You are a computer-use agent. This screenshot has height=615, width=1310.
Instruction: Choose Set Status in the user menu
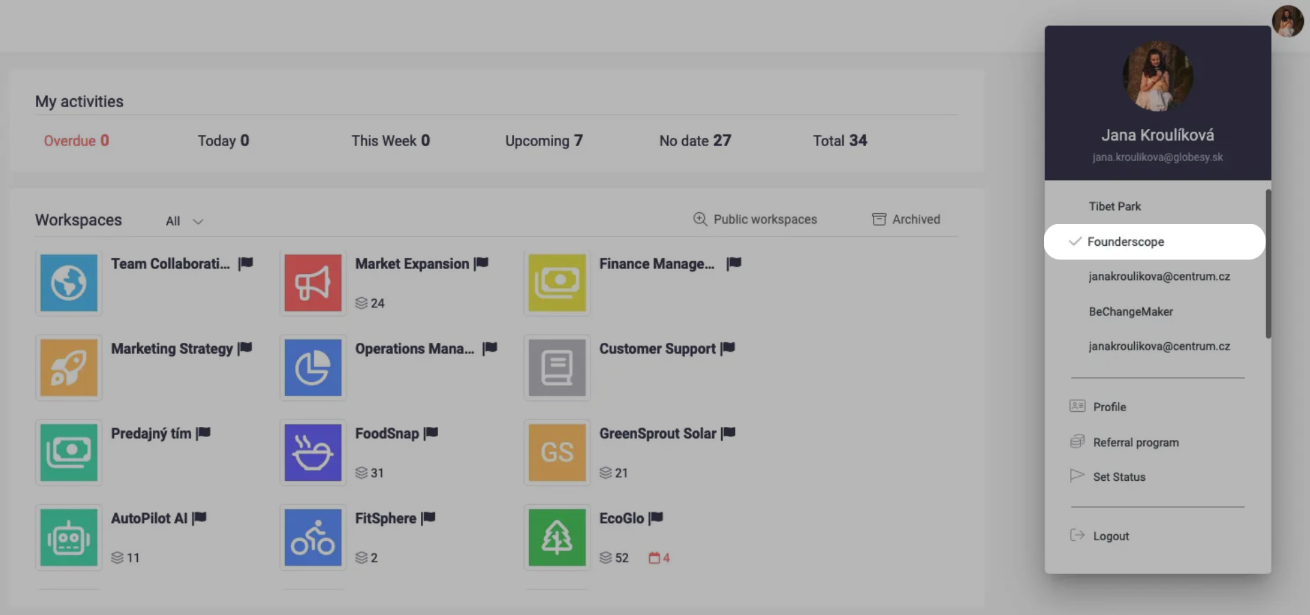pos(1118,477)
